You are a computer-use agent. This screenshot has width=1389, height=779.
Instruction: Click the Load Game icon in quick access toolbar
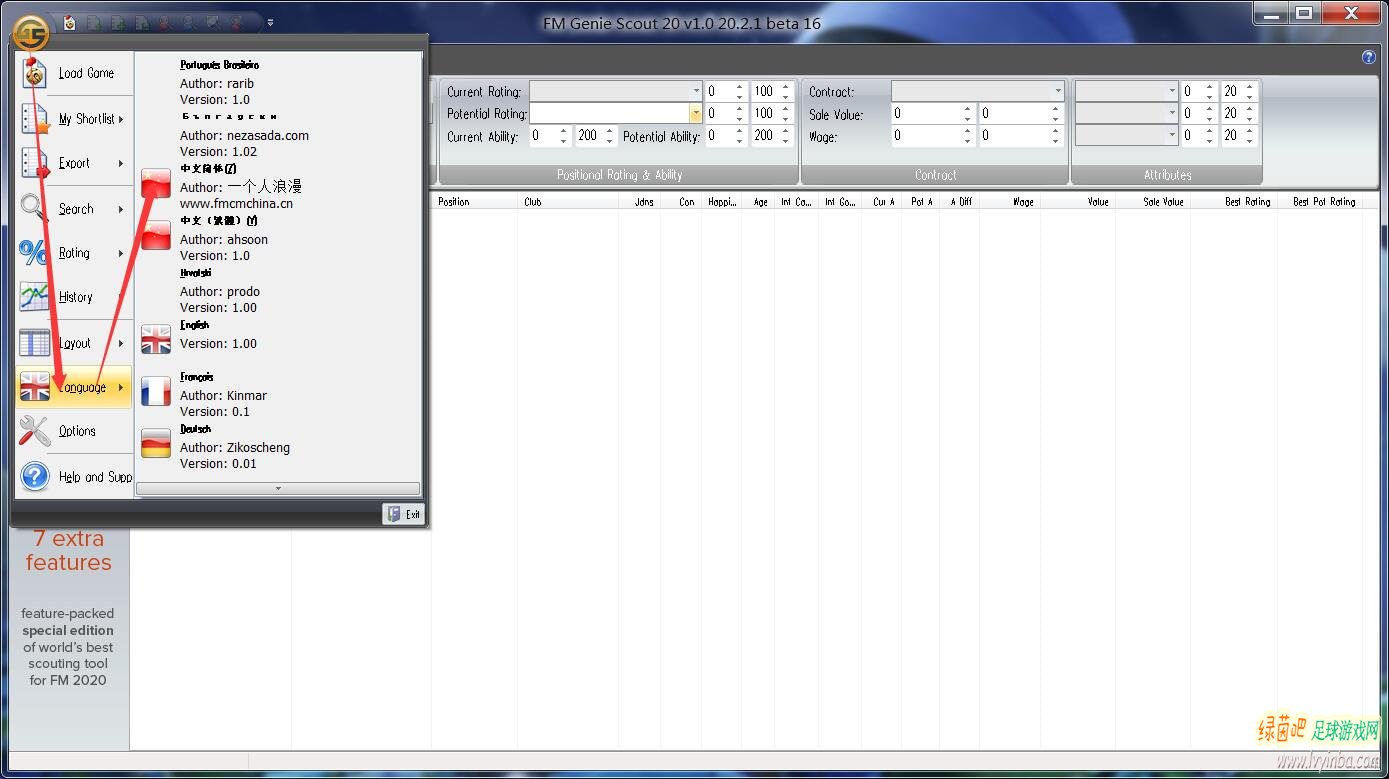(70, 22)
